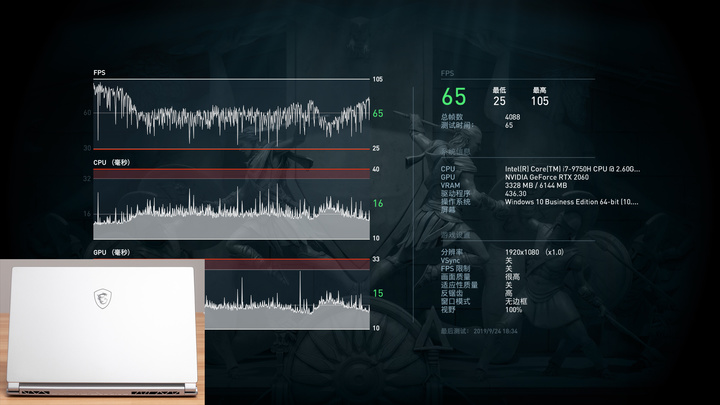Click the MSI dragon shield logo
Screen dimensions: 720x405
coord(102,298)
